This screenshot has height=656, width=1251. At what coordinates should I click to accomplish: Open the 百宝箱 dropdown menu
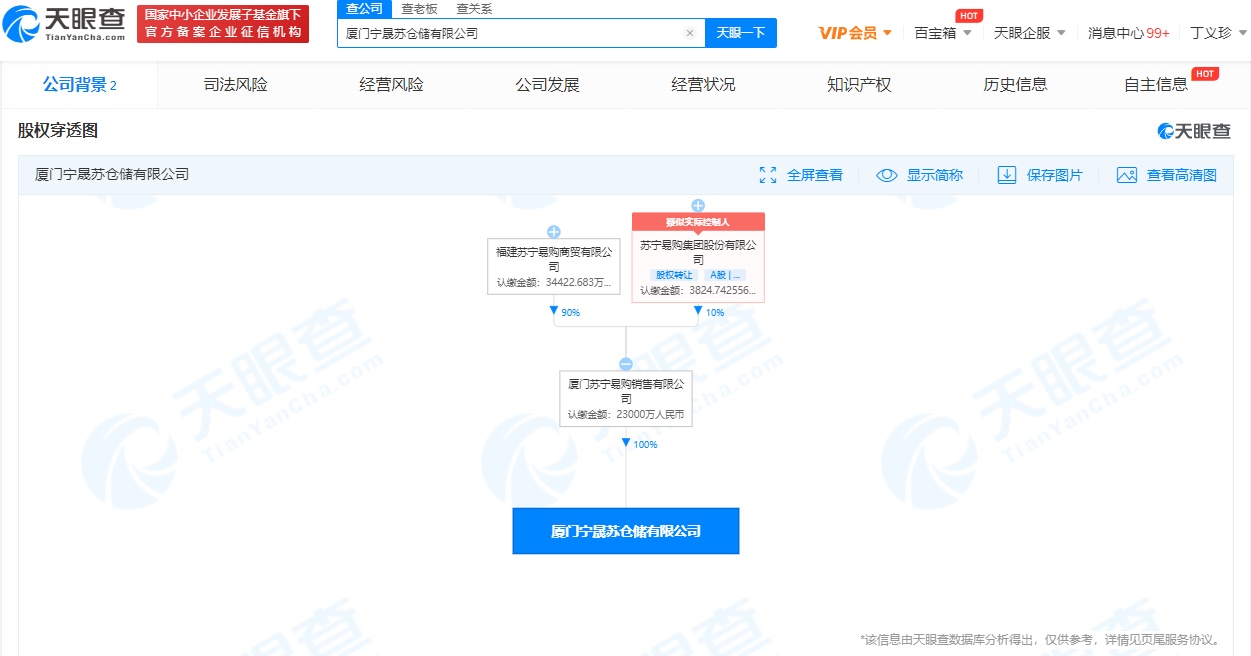[x=943, y=33]
